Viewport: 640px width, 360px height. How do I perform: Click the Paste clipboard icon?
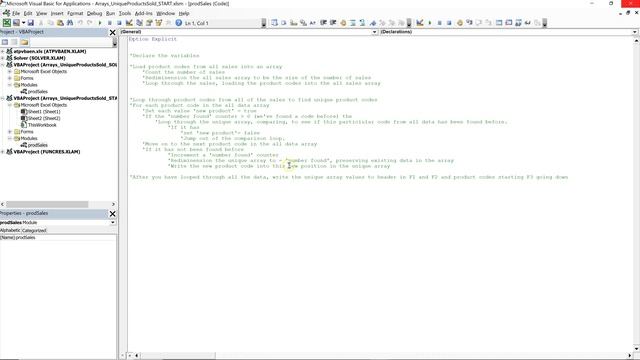(x=60, y=23)
